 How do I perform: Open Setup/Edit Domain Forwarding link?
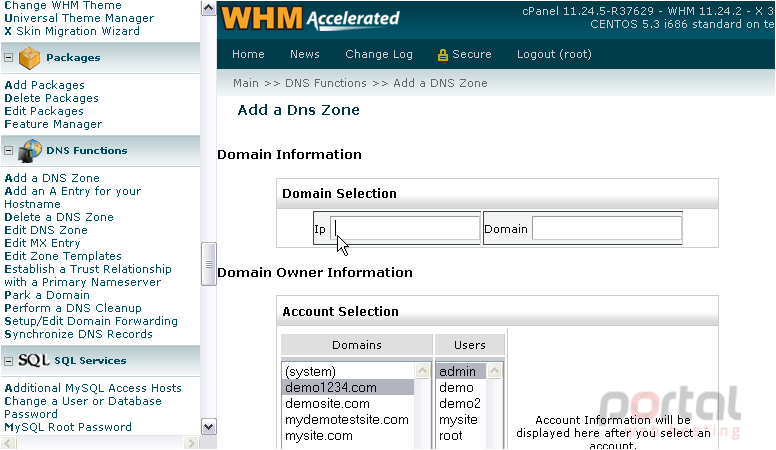click(91, 321)
